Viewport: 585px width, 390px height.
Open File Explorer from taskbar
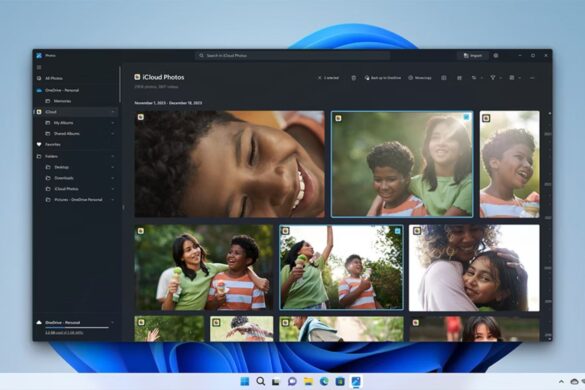click(308, 381)
